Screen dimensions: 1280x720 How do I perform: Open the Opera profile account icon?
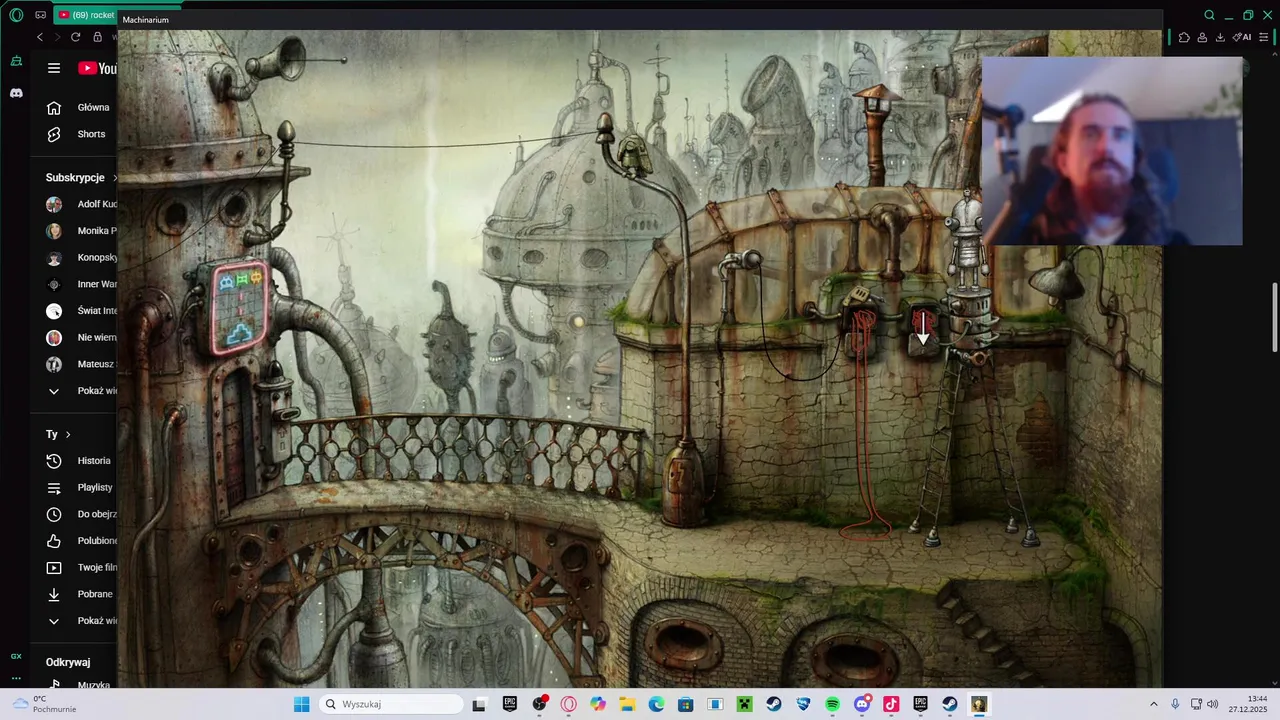point(1202,37)
